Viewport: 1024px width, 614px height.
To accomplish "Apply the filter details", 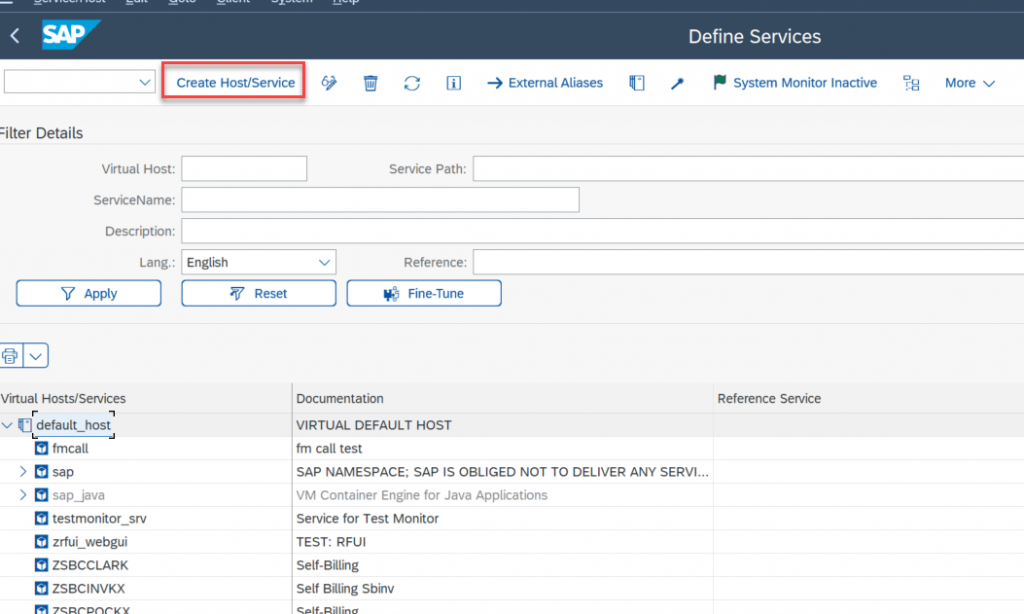I will tap(89, 293).
